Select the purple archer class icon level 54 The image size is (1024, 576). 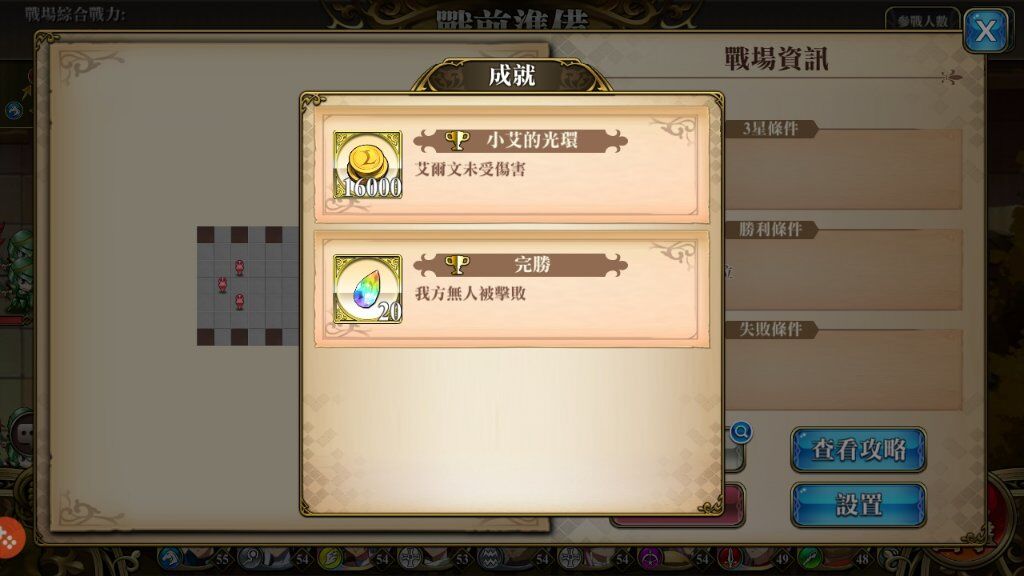pyautogui.click(x=650, y=558)
